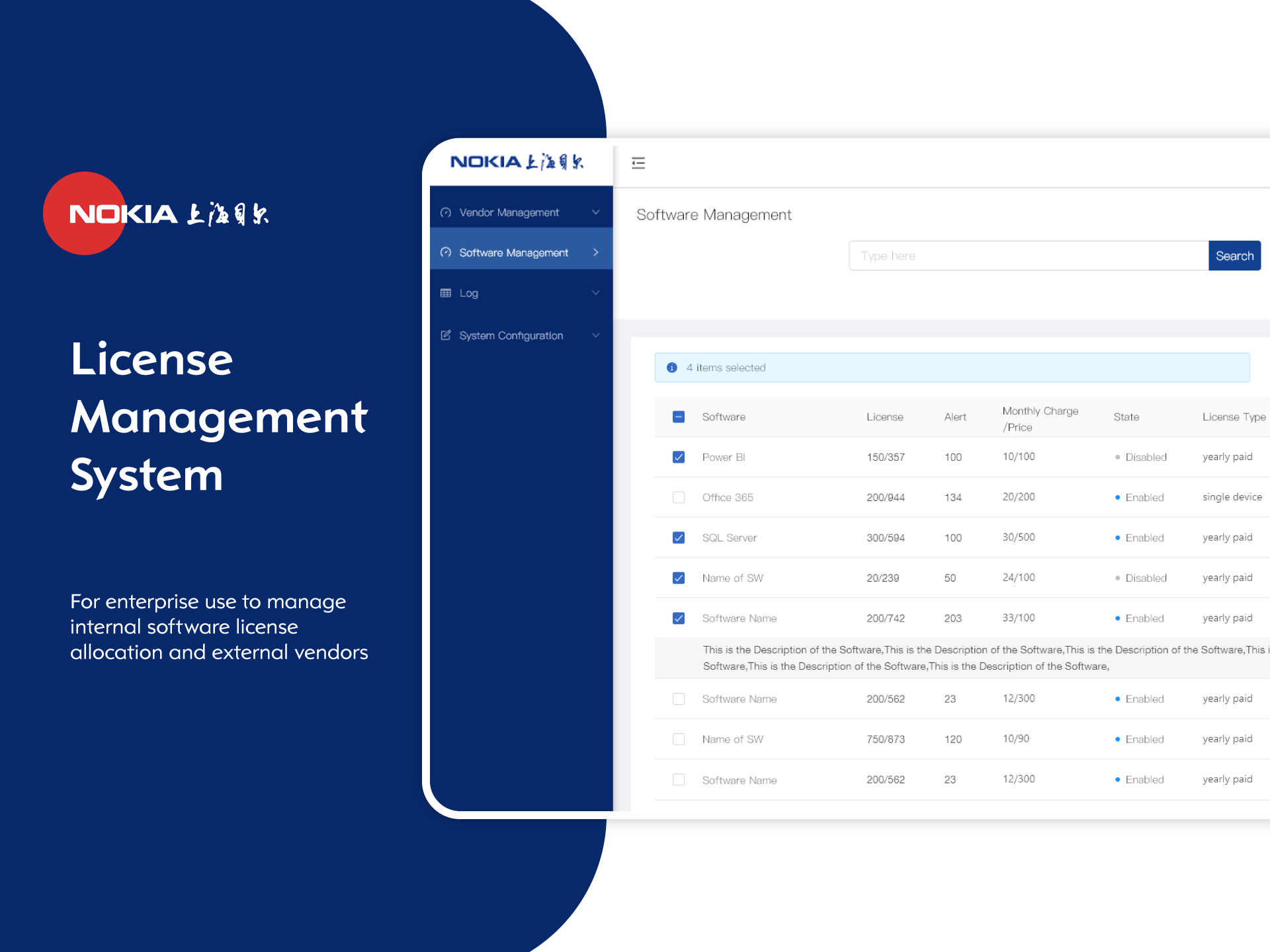
Task: Click the Office 365 software name
Action: (728, 497)
